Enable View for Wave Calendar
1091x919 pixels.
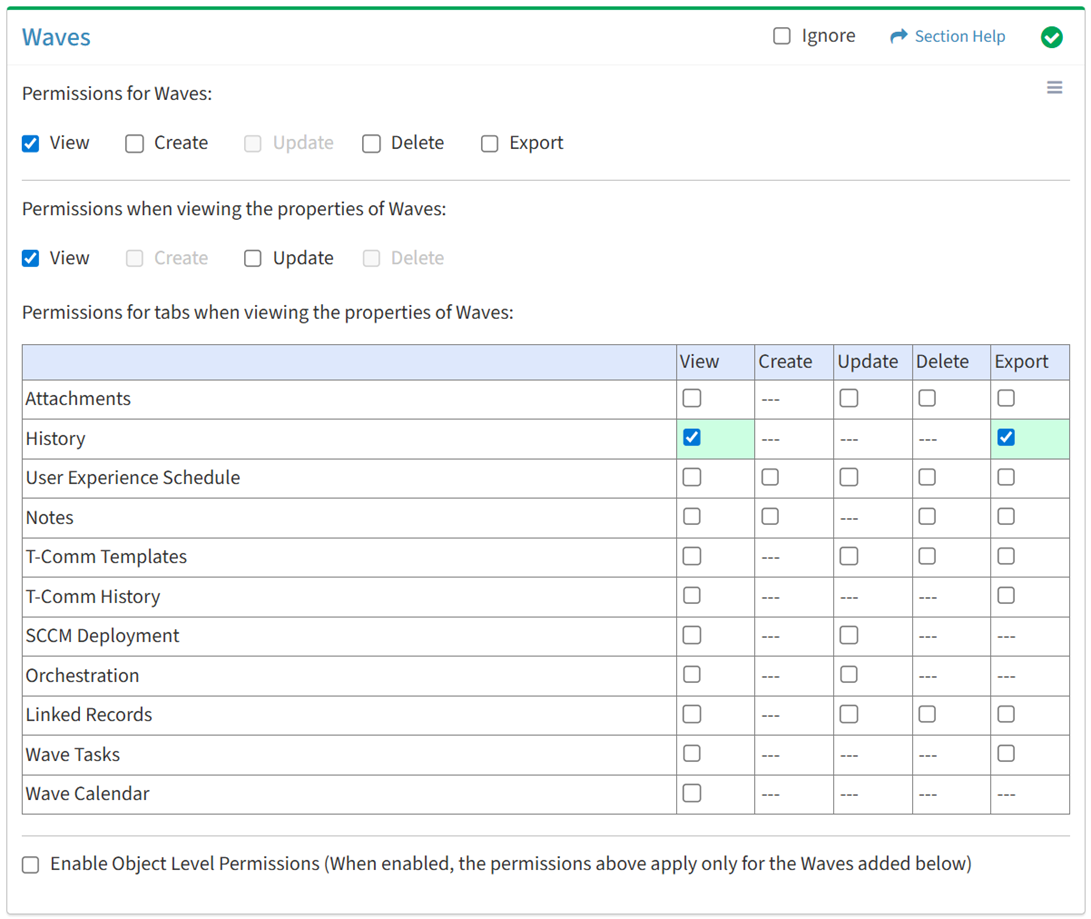692,793
